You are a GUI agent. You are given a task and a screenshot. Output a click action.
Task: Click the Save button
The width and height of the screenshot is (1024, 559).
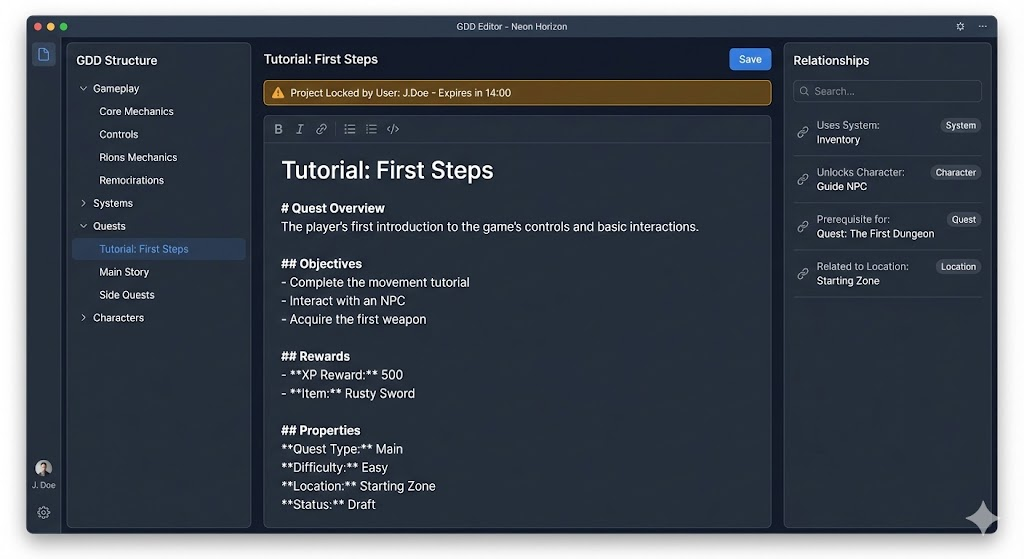750,60
